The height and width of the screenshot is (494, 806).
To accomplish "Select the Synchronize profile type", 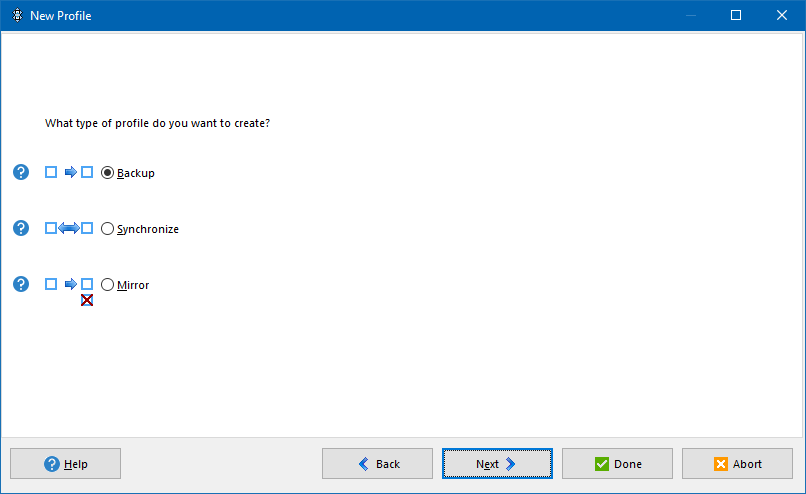I will (x=108, y=228).
